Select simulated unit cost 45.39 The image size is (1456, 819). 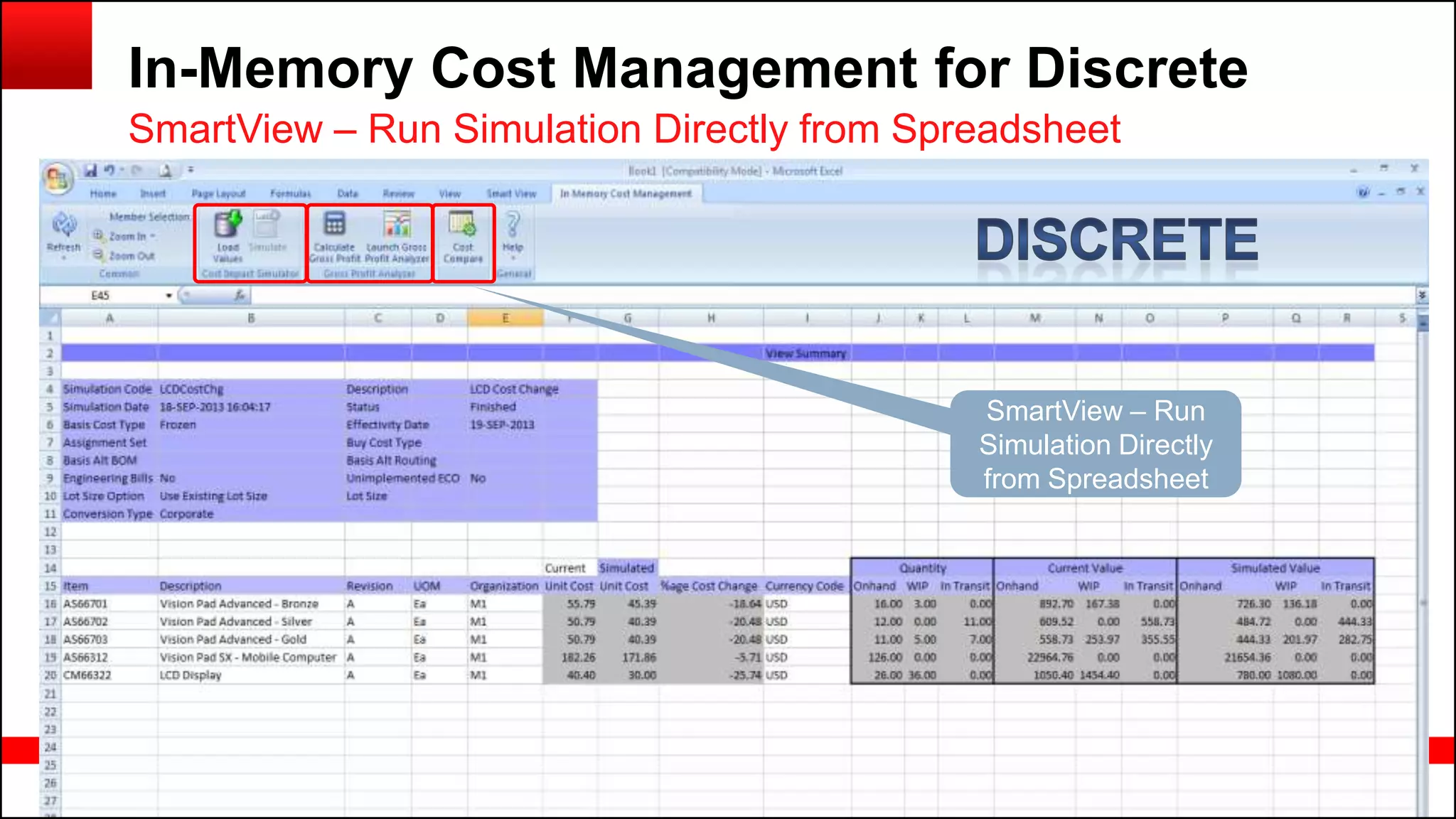pyautogui.click(x=628, y=604)
